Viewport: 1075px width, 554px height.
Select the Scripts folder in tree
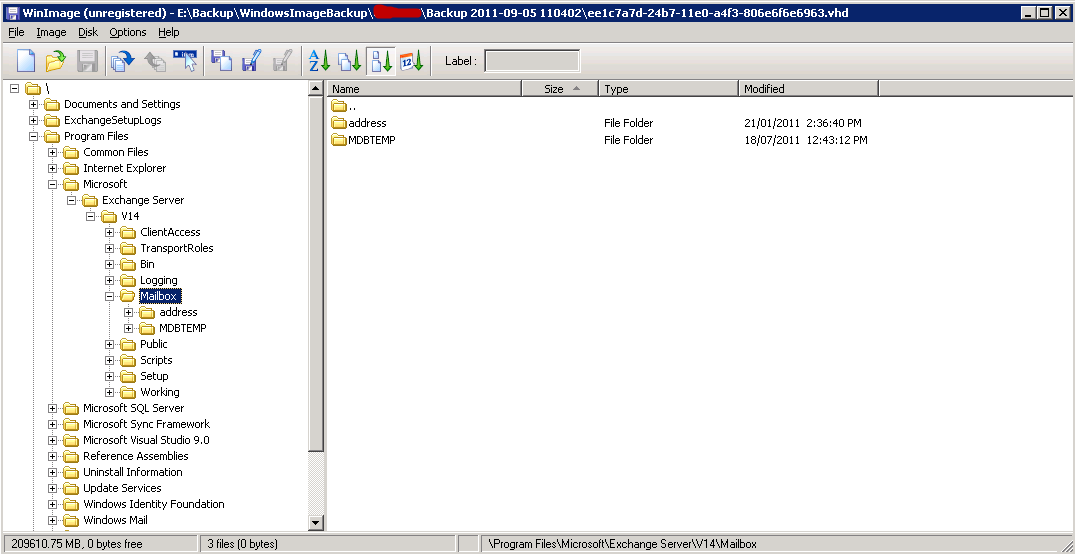(x=156, y=360)
